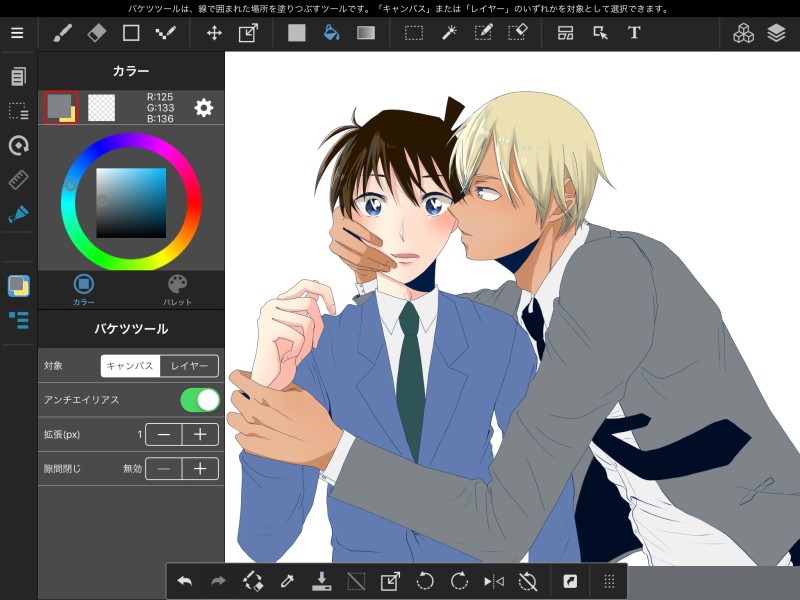The height and width of the screenshot is (600, 800).
Task: Choose the transparent color swatch
Action: [102, 108]
